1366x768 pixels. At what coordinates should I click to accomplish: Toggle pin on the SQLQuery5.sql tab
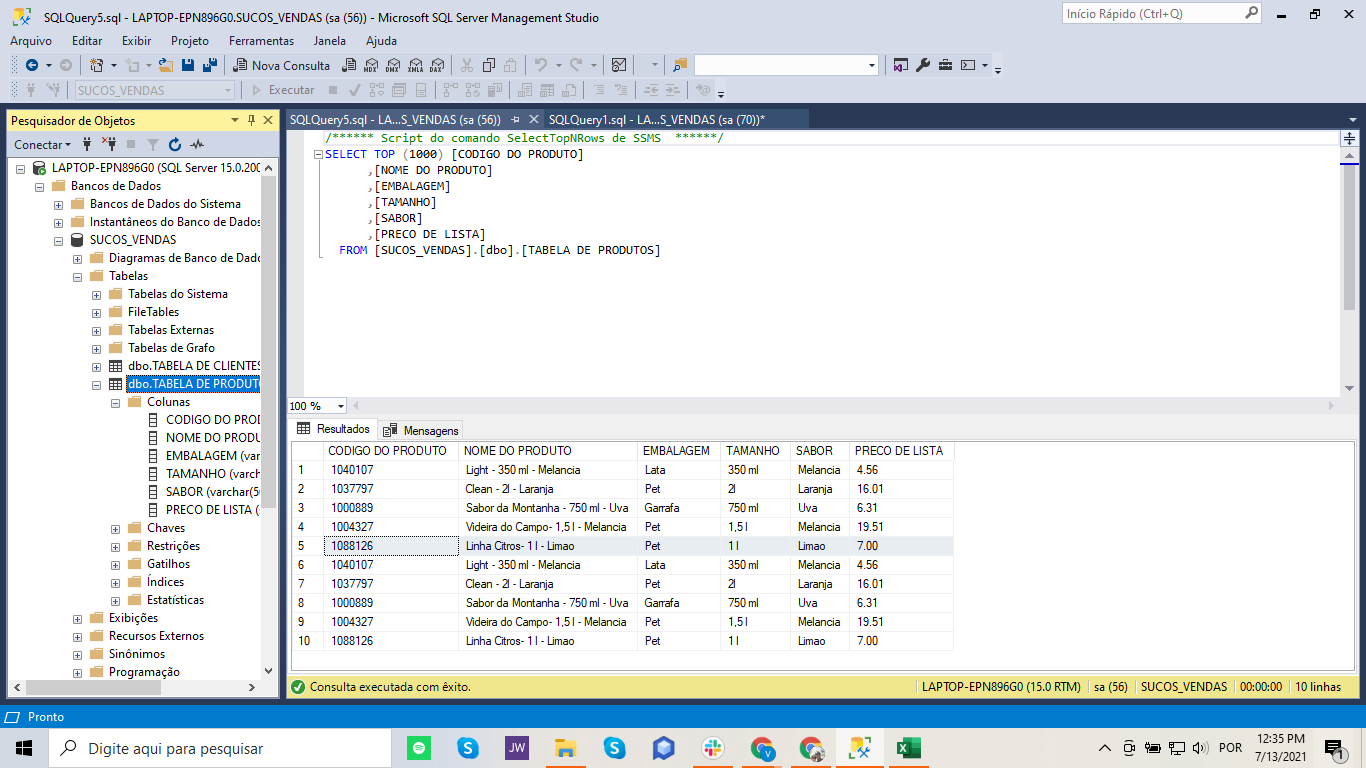click(x=516, y=119)
